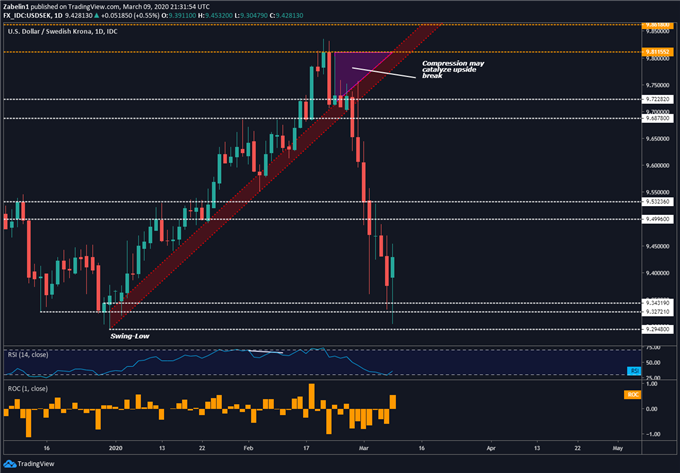Screen dimensions: 680x473
Task: Select the 9.499600 price level label
Action: tap(658, 219)
